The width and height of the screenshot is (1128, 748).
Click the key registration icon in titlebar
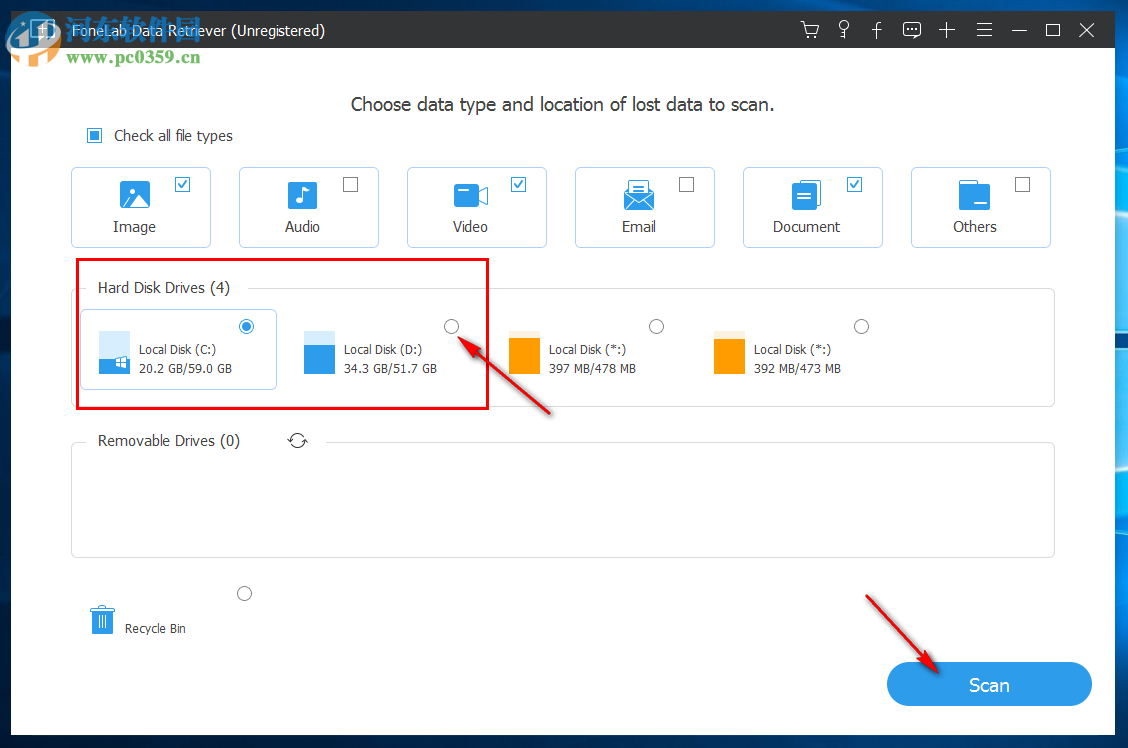pyautogui.click(x=843, y=30)
